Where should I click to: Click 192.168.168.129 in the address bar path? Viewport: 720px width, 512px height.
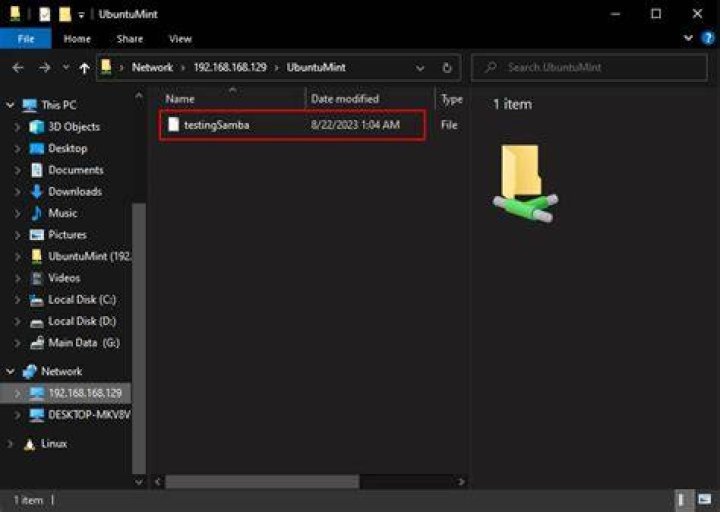pyautogui.click(x=230, y=68)
